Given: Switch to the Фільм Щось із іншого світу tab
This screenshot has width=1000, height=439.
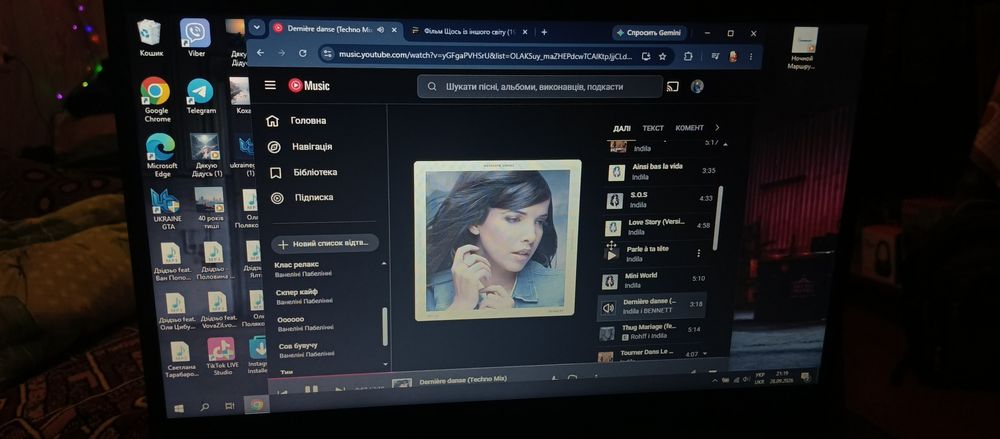Looking at the screenshot, I should (470, 31).
